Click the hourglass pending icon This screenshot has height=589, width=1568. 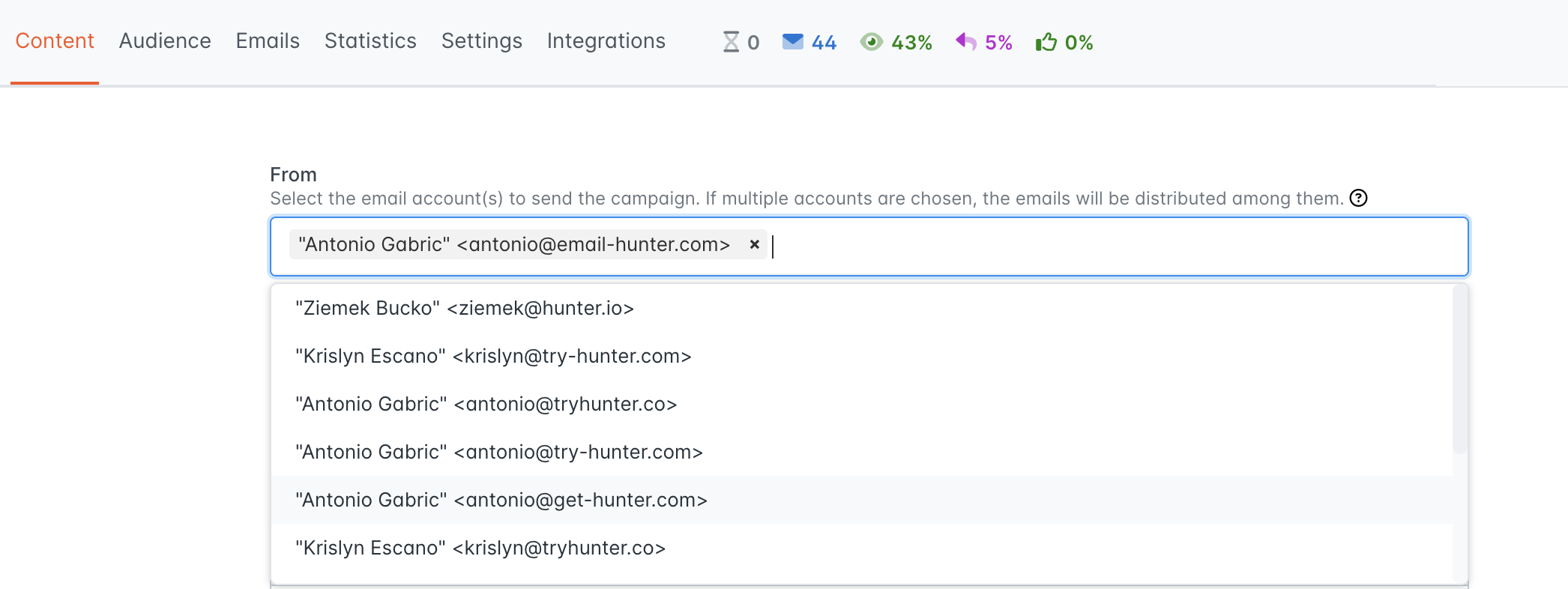point(731,42)
